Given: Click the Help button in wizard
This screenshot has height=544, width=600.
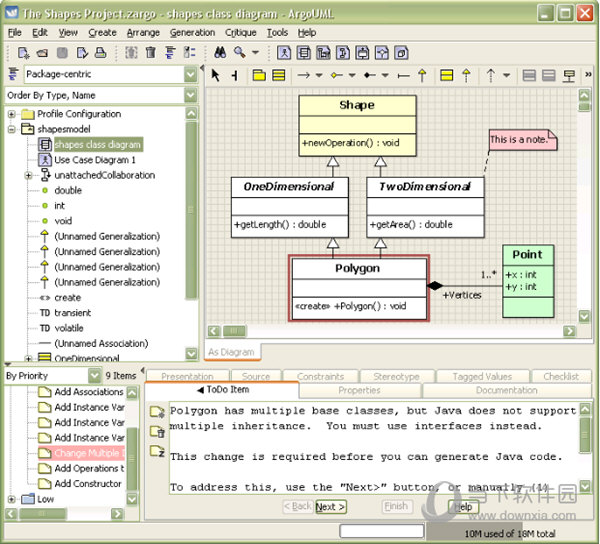Looking at the screenshot, I should [x=463, y=507].
